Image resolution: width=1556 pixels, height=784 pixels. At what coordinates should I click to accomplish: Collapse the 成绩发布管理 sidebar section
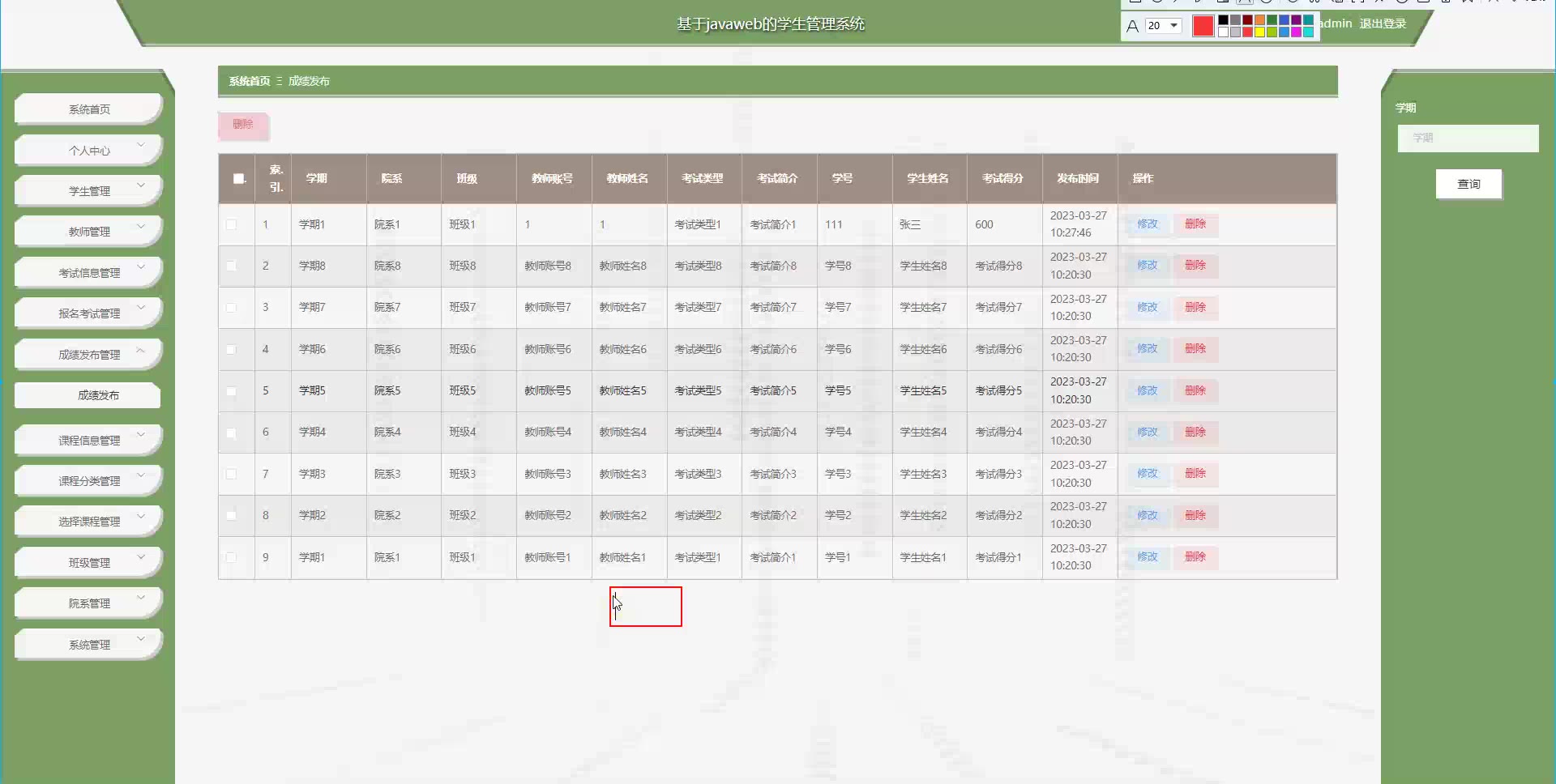click(89, 355)
